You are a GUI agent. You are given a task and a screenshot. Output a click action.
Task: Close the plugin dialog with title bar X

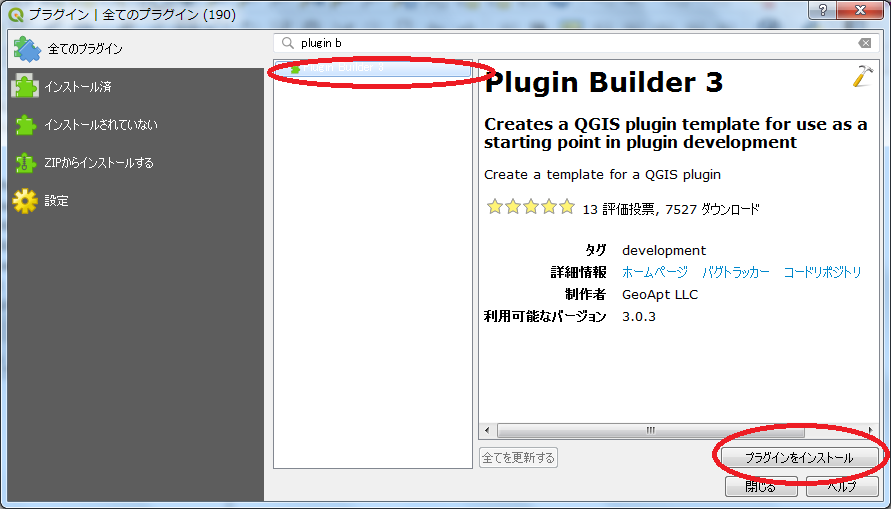point(860,10)
